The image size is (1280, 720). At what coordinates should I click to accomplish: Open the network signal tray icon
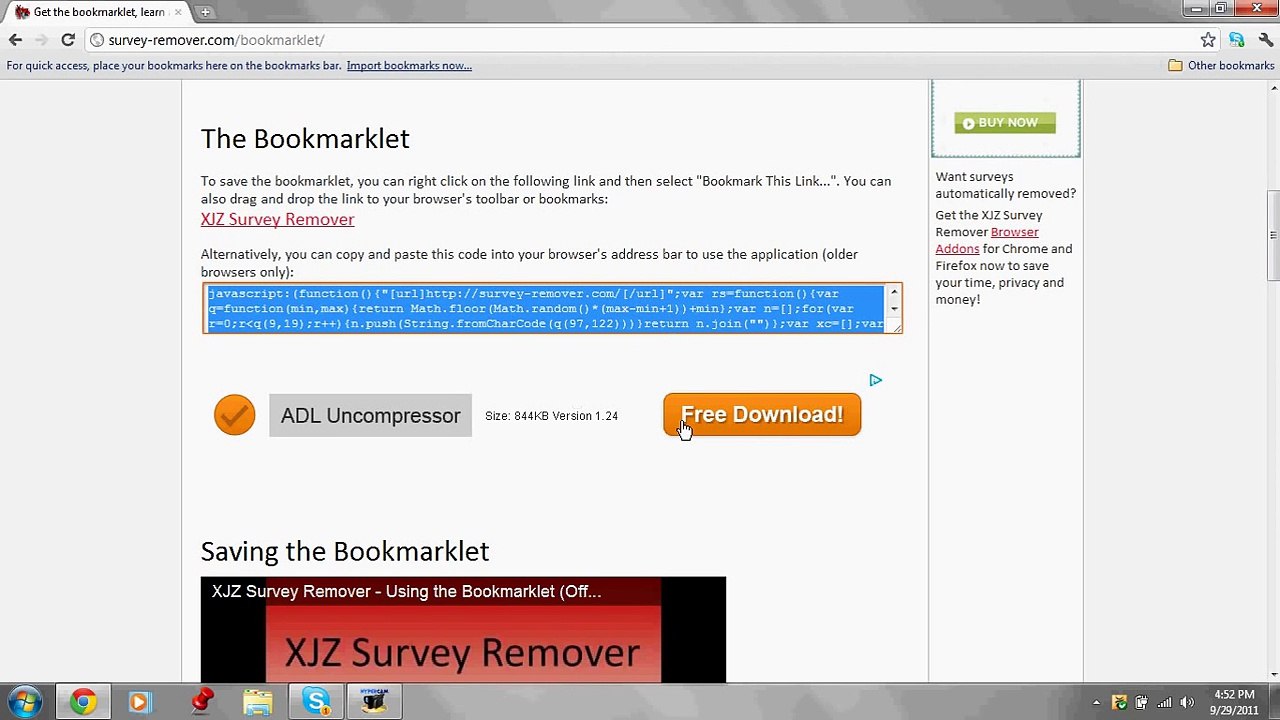(1165, 703)
